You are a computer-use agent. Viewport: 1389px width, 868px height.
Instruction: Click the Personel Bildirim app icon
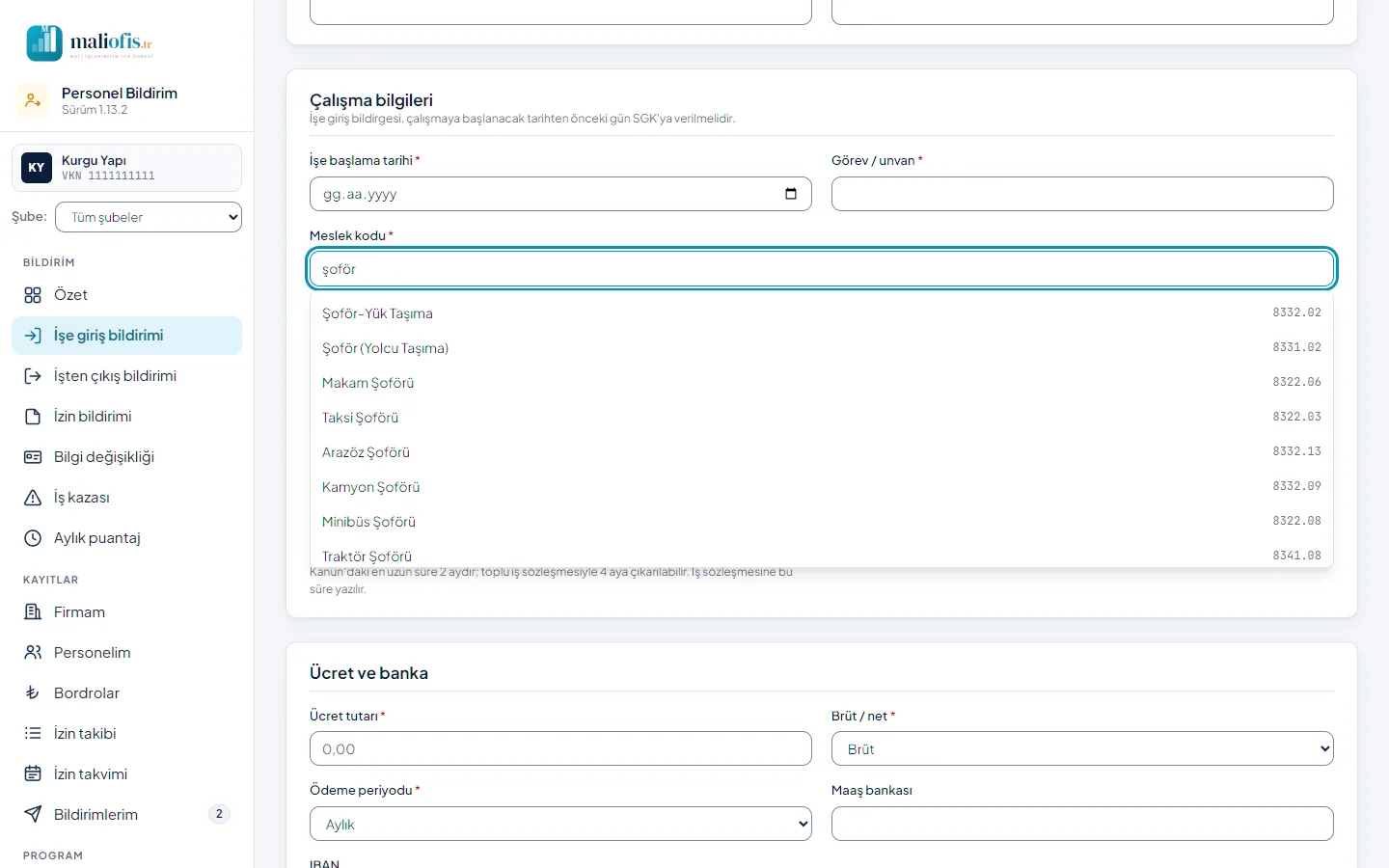(x=33, y=100)
